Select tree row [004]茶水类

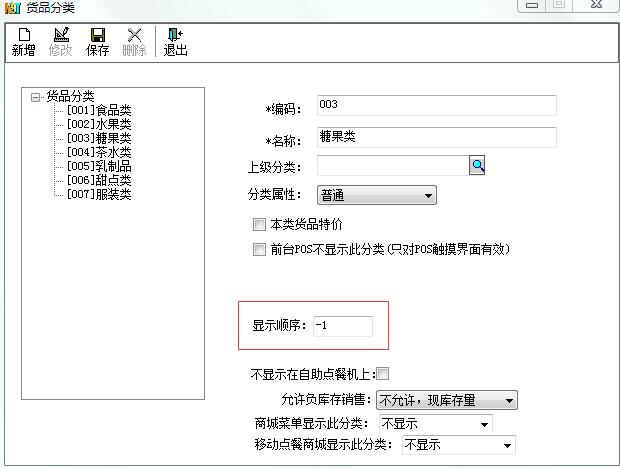click(99, 152)
